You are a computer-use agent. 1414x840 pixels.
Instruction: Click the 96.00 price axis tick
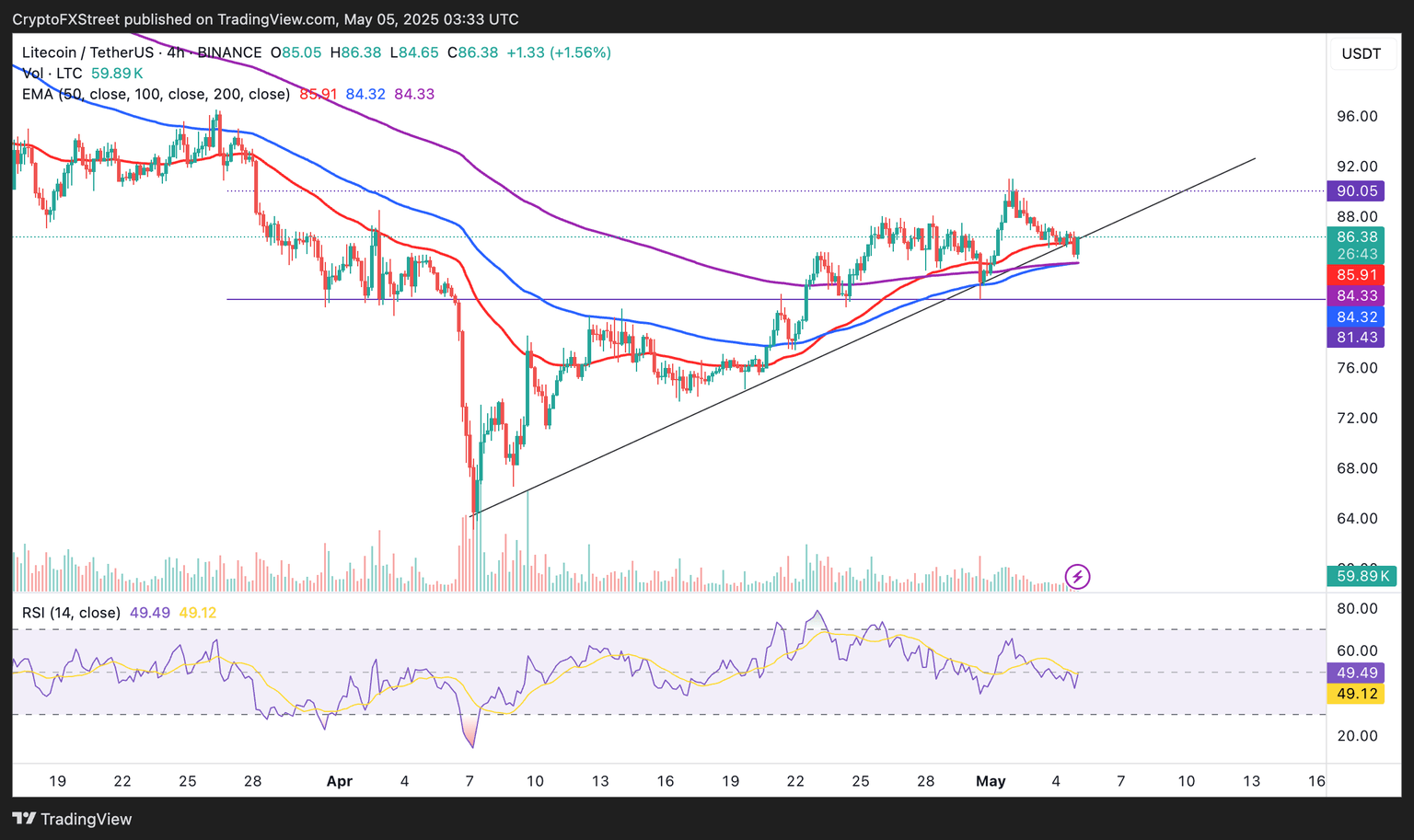pos(1357,116)
